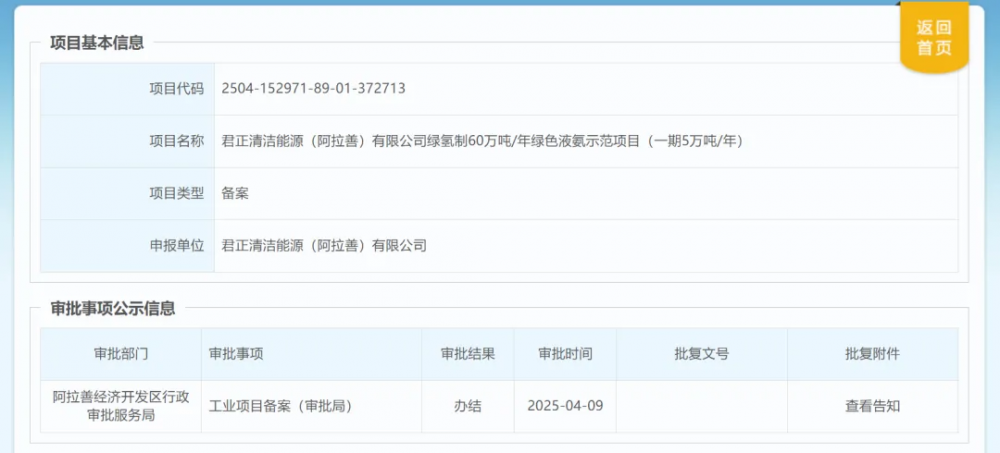The height and width of the screenshot is (453, 1000).
Task: Click the 项目名称 label cell
Action: [128, 142]
